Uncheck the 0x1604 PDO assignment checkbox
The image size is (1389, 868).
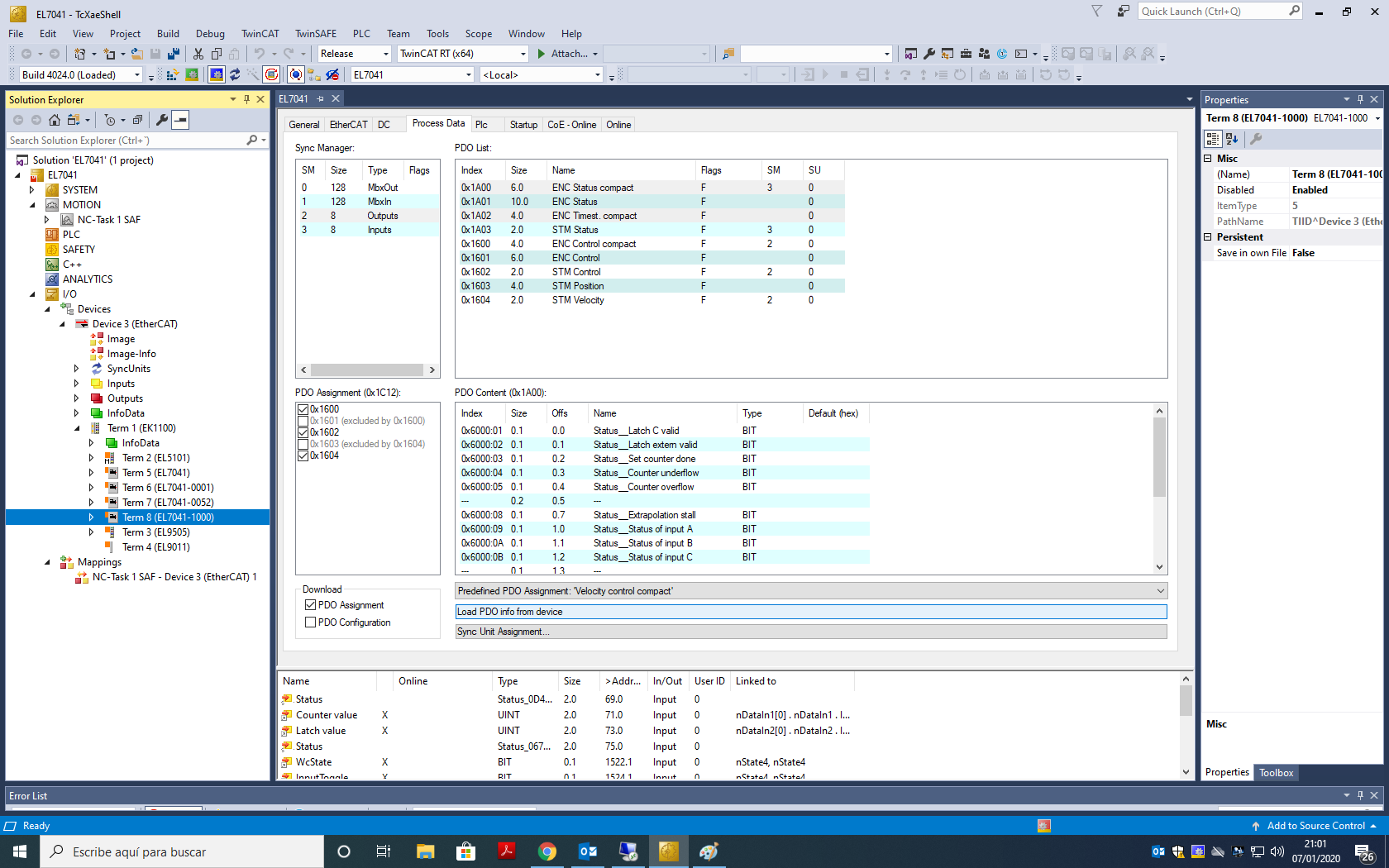click(303, 455)
